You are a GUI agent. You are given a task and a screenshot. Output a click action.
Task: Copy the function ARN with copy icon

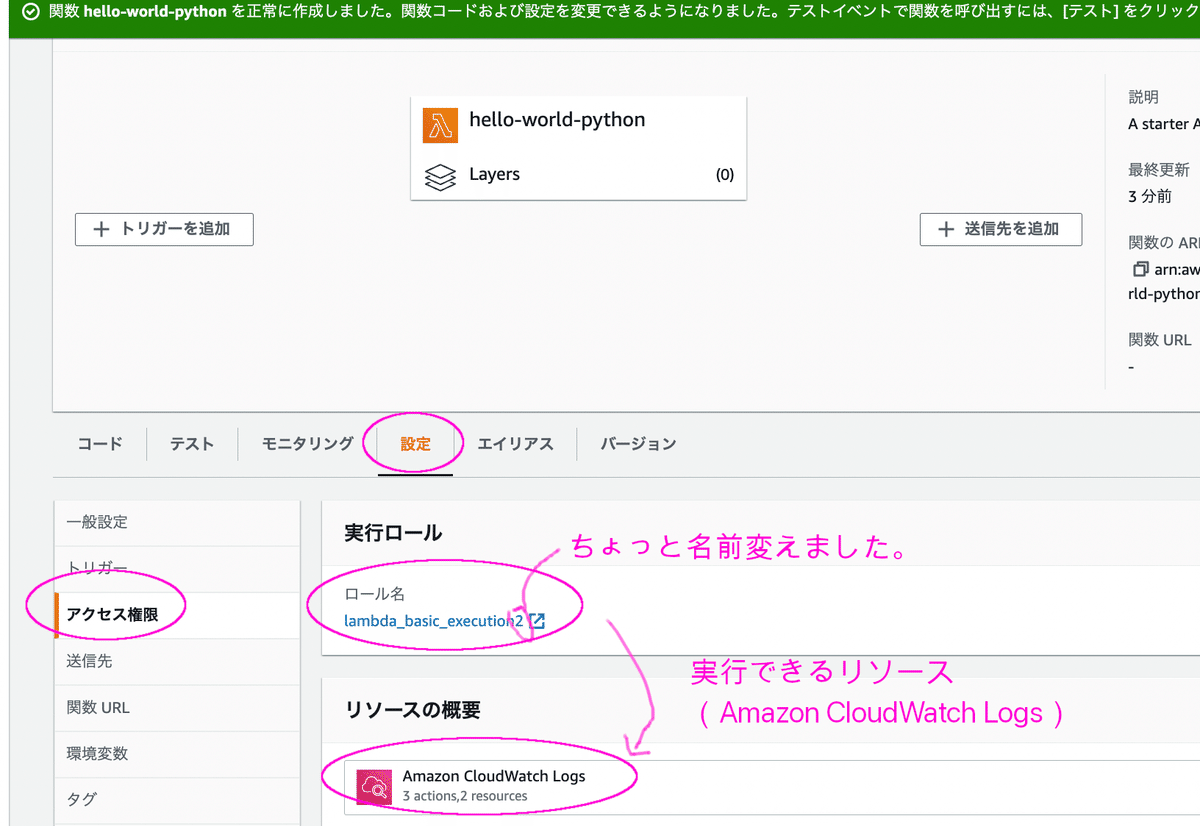(x=1141, y=269)
